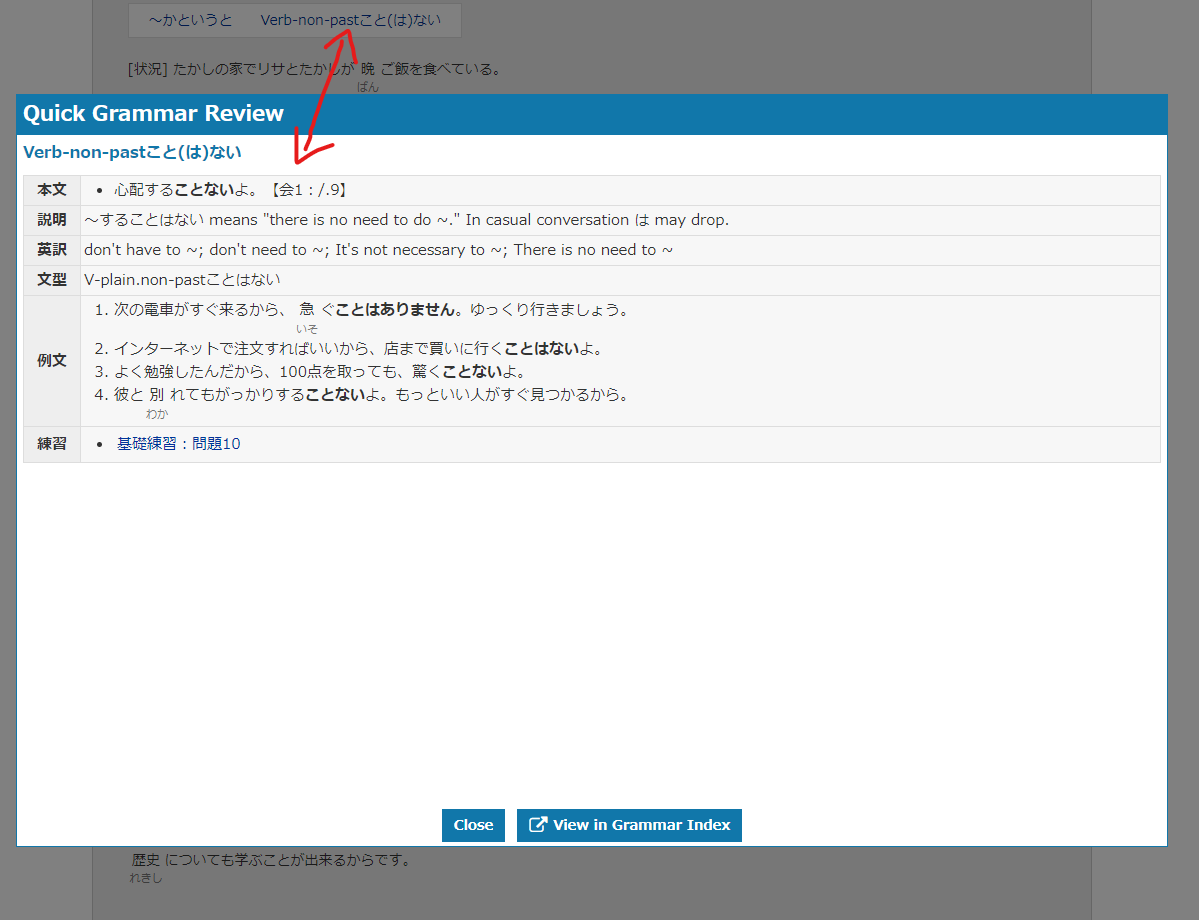Click the V-plain.non-pastことはない pattern text
The width and height of the screenshot is (1199, 920).
[182, 280]
